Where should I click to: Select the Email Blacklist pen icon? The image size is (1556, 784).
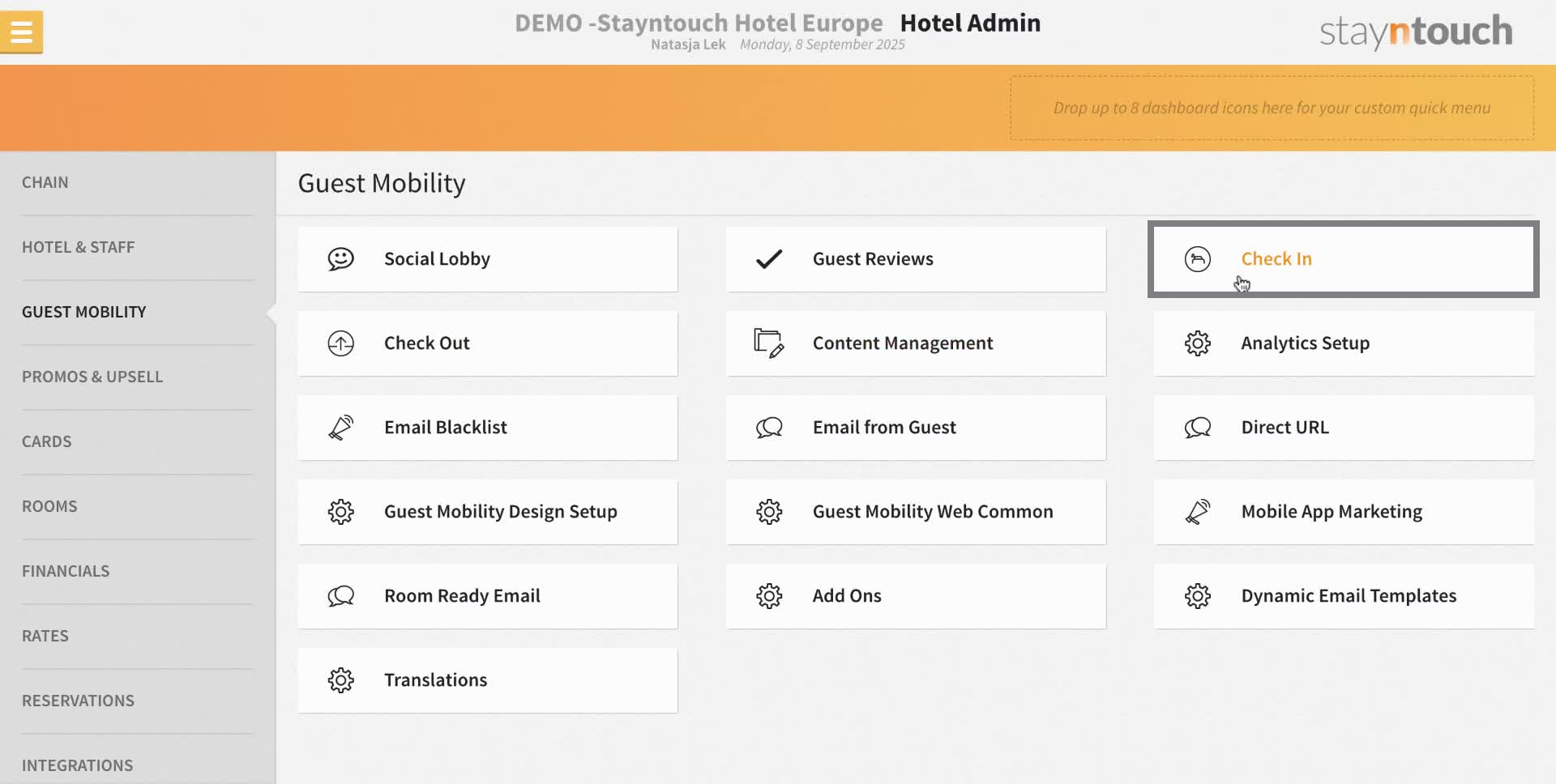(x=340, y=427)
